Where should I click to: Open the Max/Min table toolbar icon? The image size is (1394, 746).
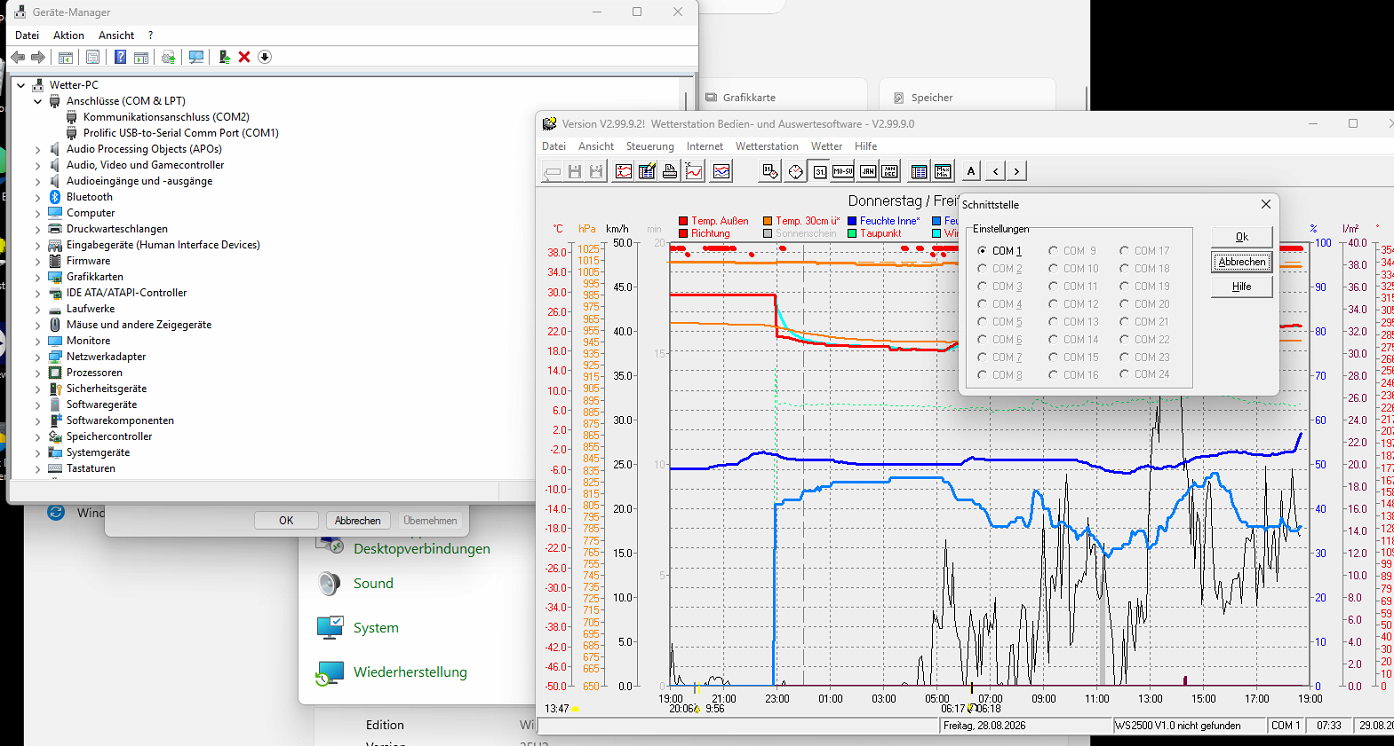pos(942,171)
